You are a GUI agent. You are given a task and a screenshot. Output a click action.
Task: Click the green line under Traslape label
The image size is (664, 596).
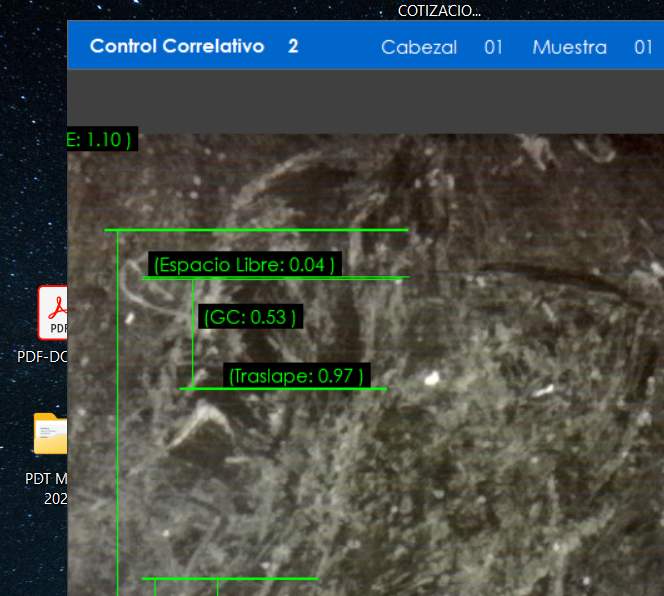pyautogui.click(x=300, y=388)
